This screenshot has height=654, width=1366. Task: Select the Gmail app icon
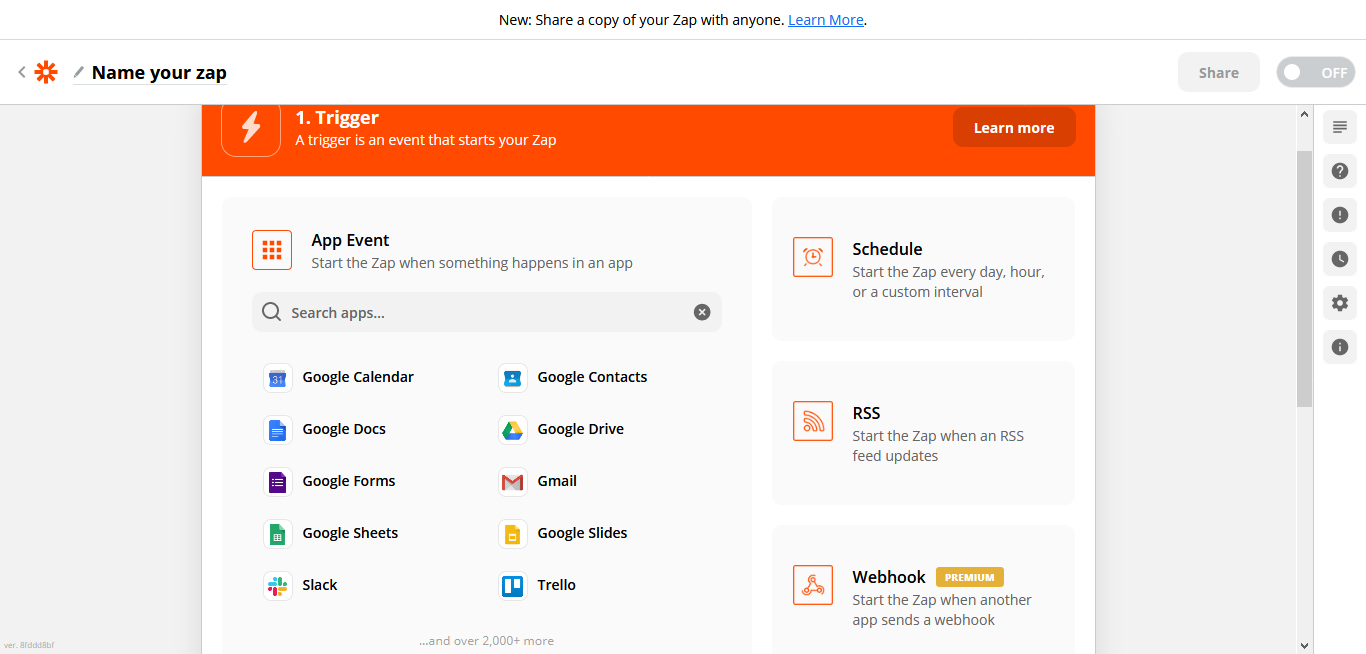[x=512, y=481]
